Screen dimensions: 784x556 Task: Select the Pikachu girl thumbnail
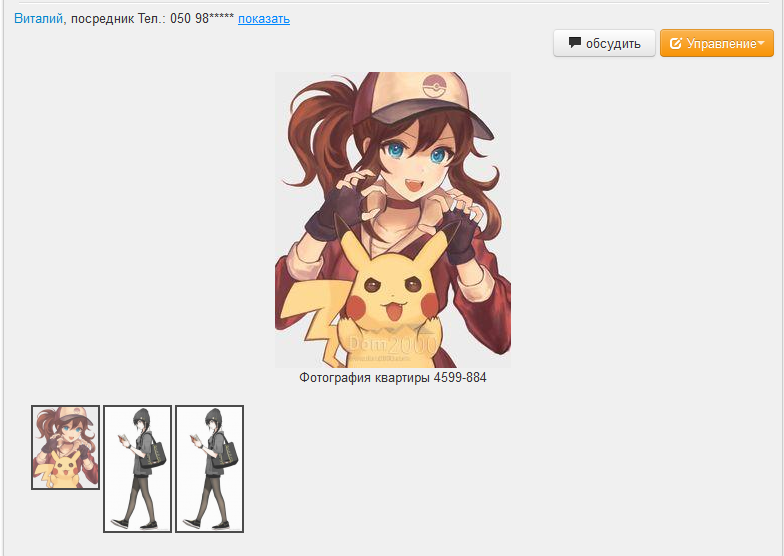click(x=66, y=448)
